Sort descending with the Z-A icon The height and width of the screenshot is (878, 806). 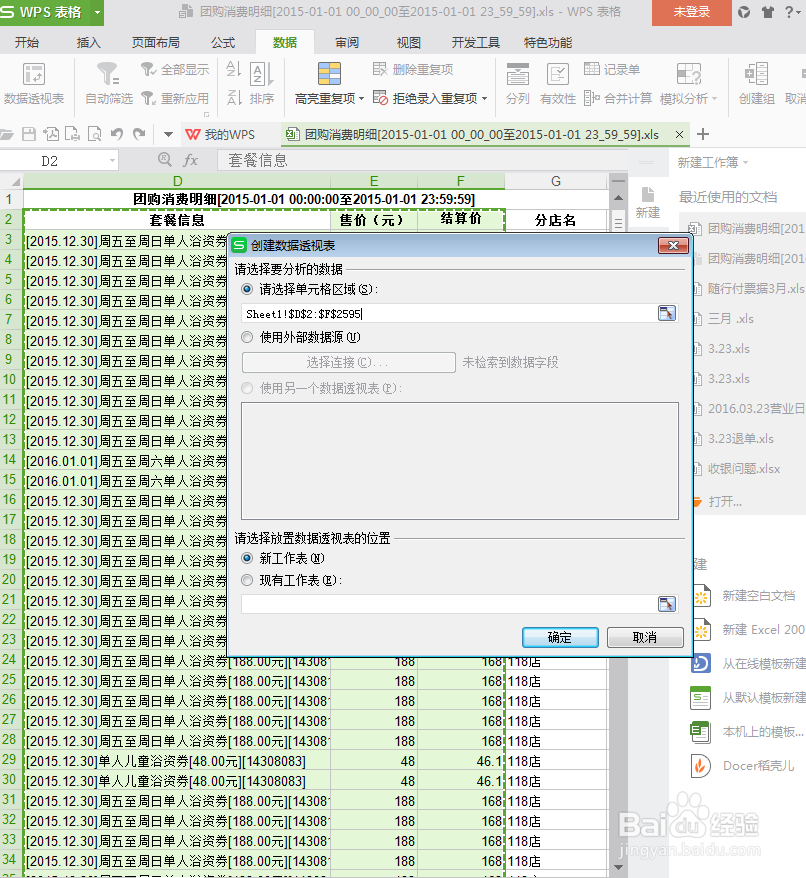click(x=234, y=99)
